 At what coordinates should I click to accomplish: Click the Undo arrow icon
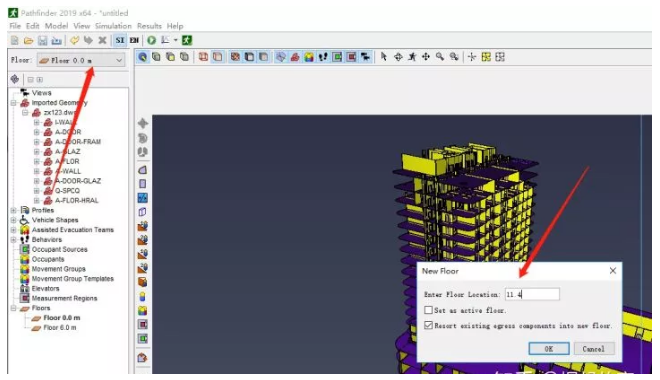tap(75, 40)
